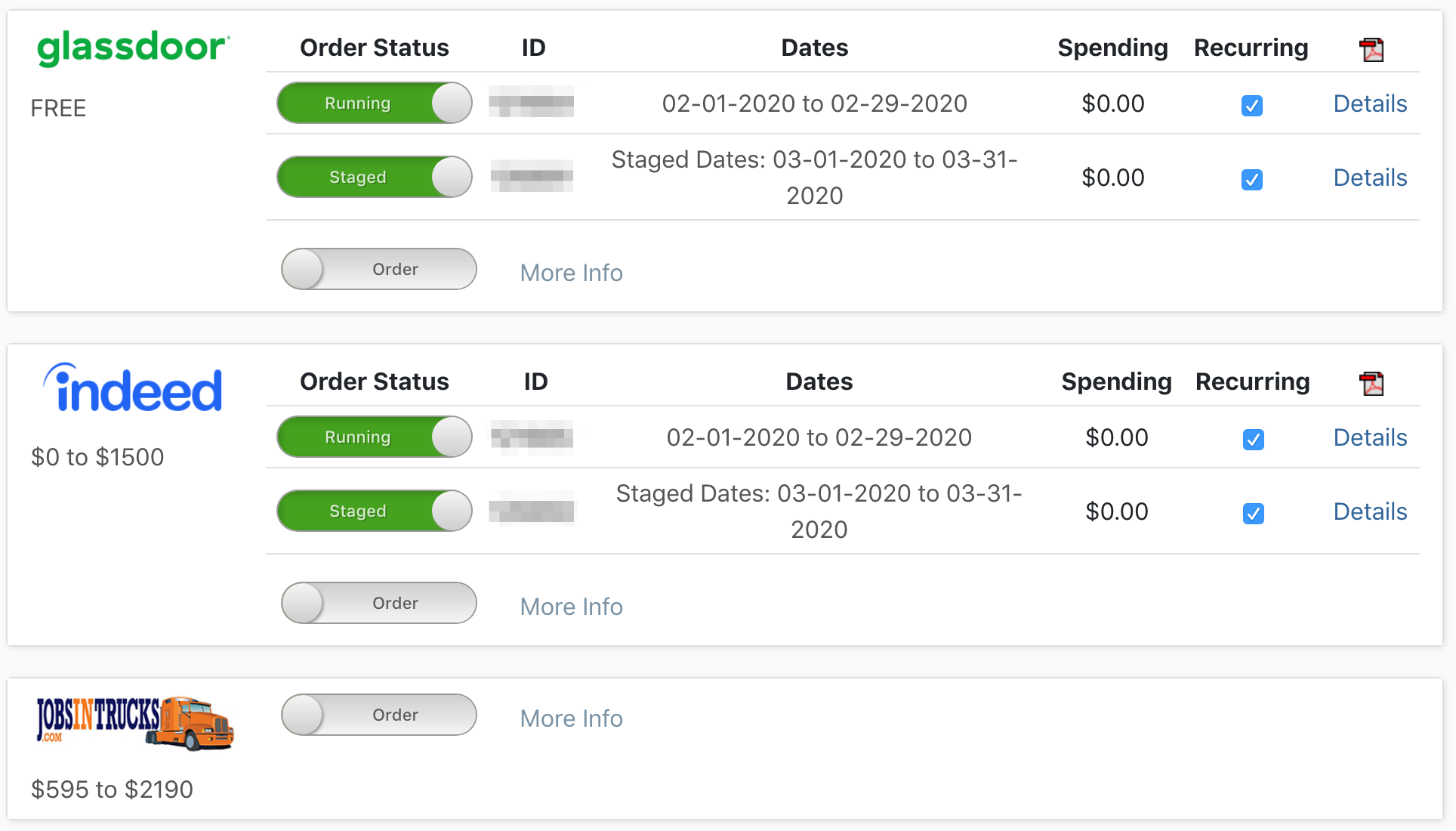Click the Indeed logo
1456x831 pixels.
tap(133, 388)
